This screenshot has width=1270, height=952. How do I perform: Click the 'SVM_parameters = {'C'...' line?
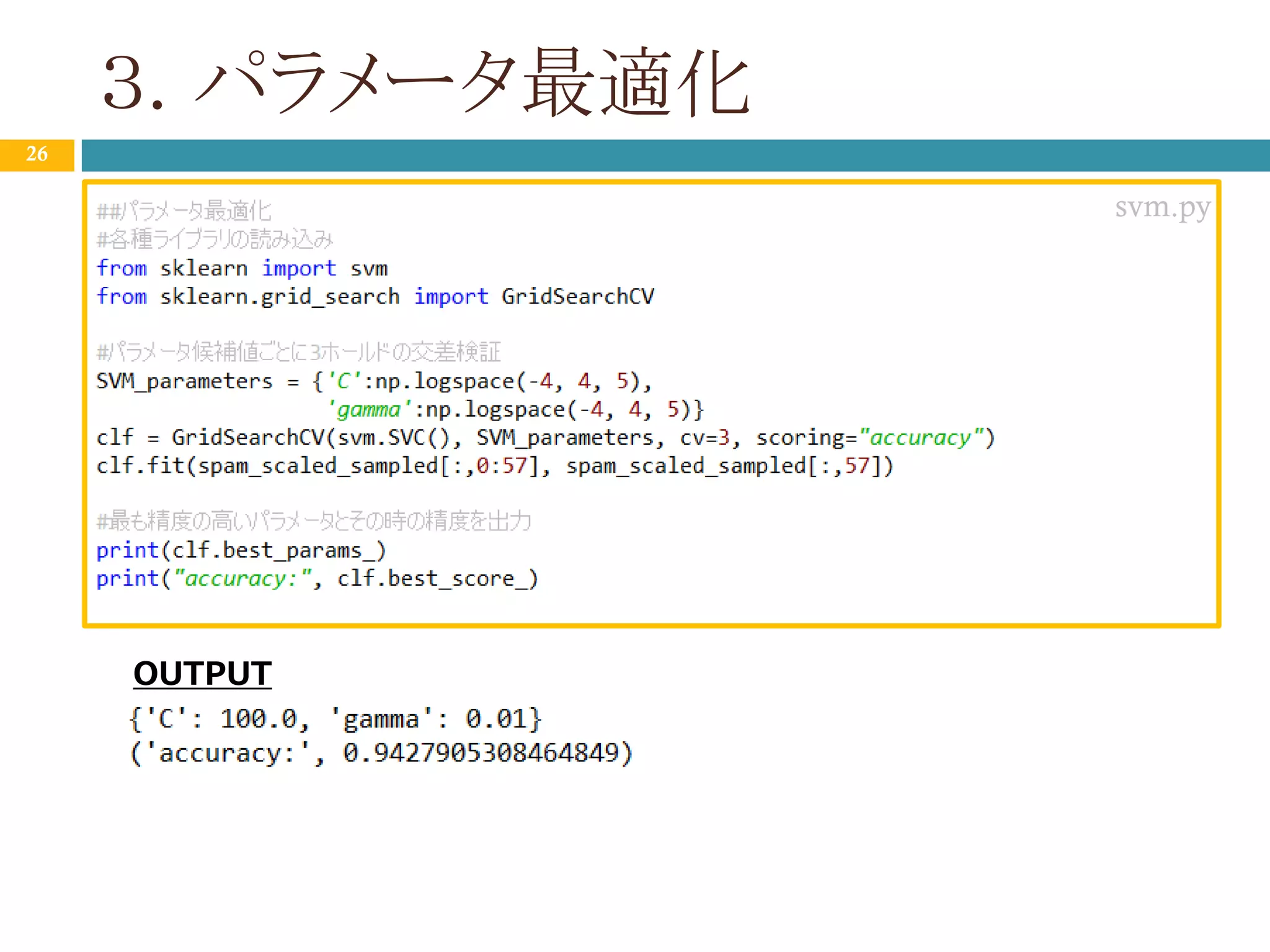coord(374,381)
